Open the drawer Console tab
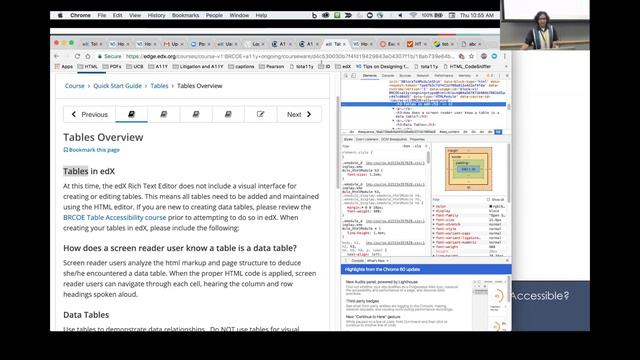This screenshot has width=640, height=360. [x=358, y=260]
